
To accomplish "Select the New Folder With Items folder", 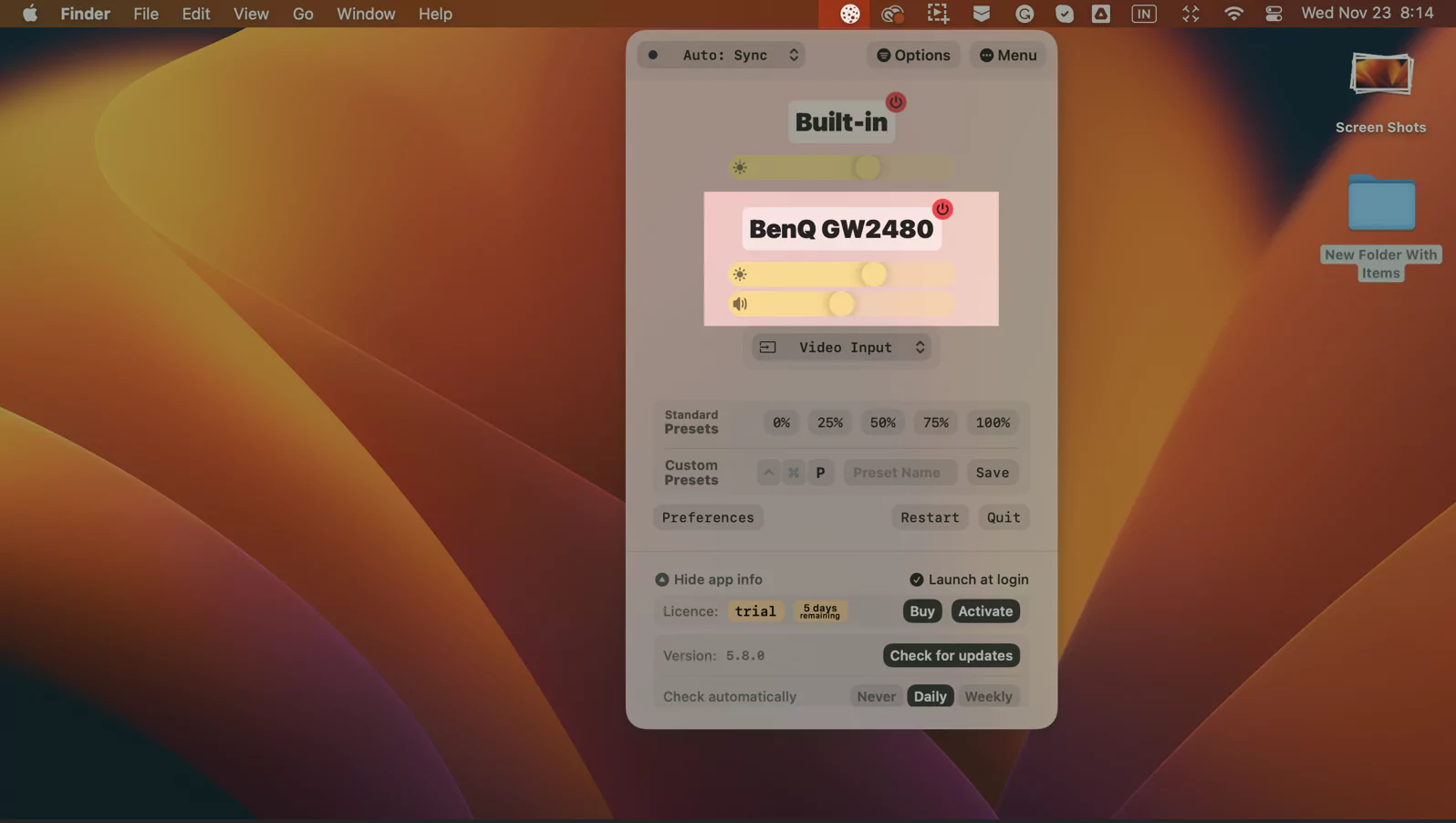I will pos(1381,226).
